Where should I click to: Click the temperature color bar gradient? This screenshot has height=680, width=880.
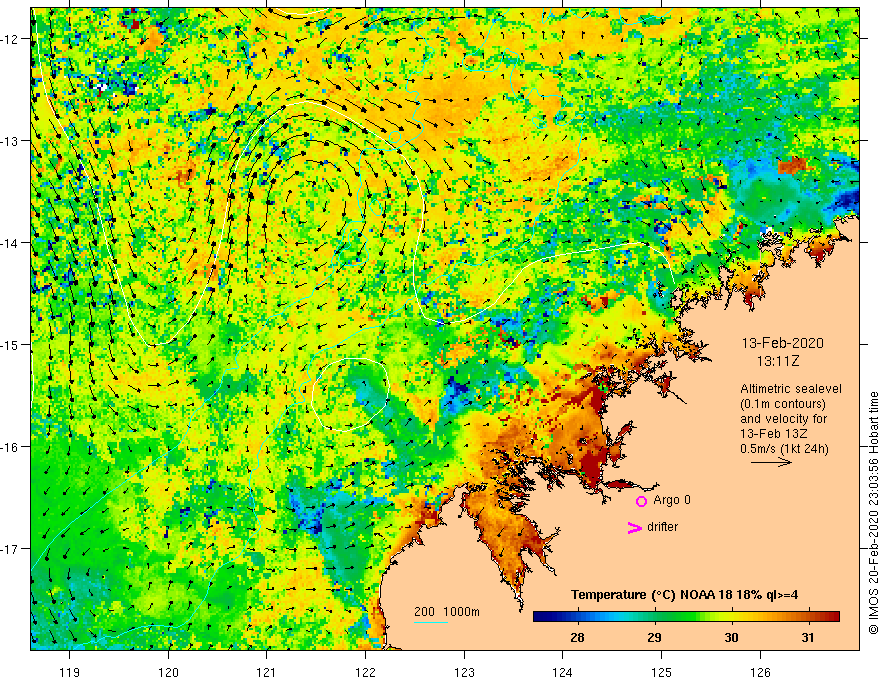point(686,617)
